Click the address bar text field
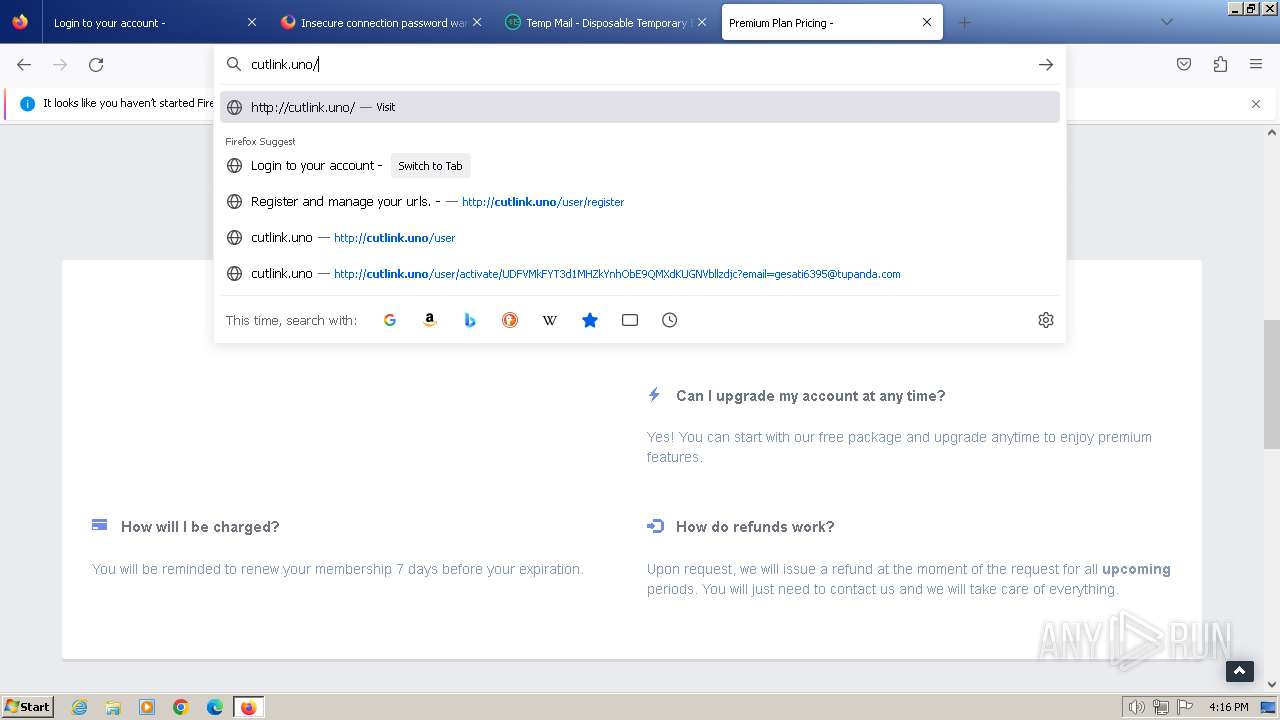This screenshot has width=1280, height=720. pyautogui.click(x=640, y=64)
